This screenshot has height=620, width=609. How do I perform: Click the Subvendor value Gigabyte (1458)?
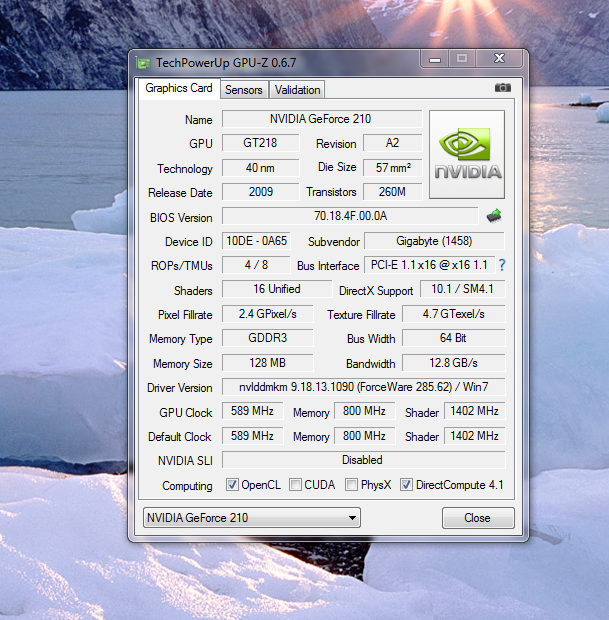434,241
